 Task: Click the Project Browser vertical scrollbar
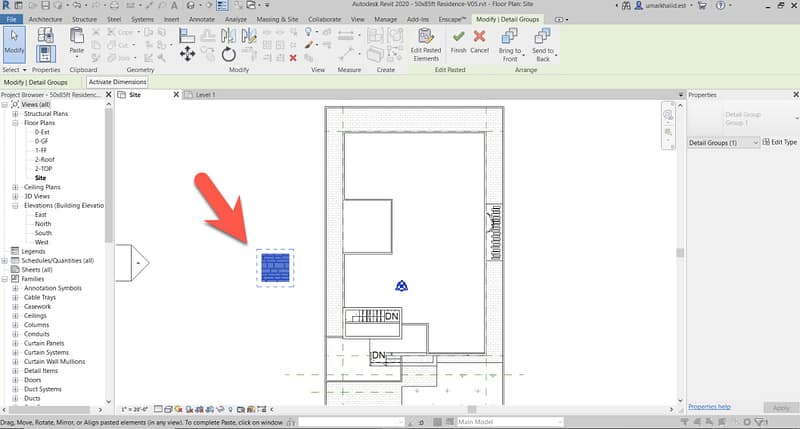[x=108, y=200]
